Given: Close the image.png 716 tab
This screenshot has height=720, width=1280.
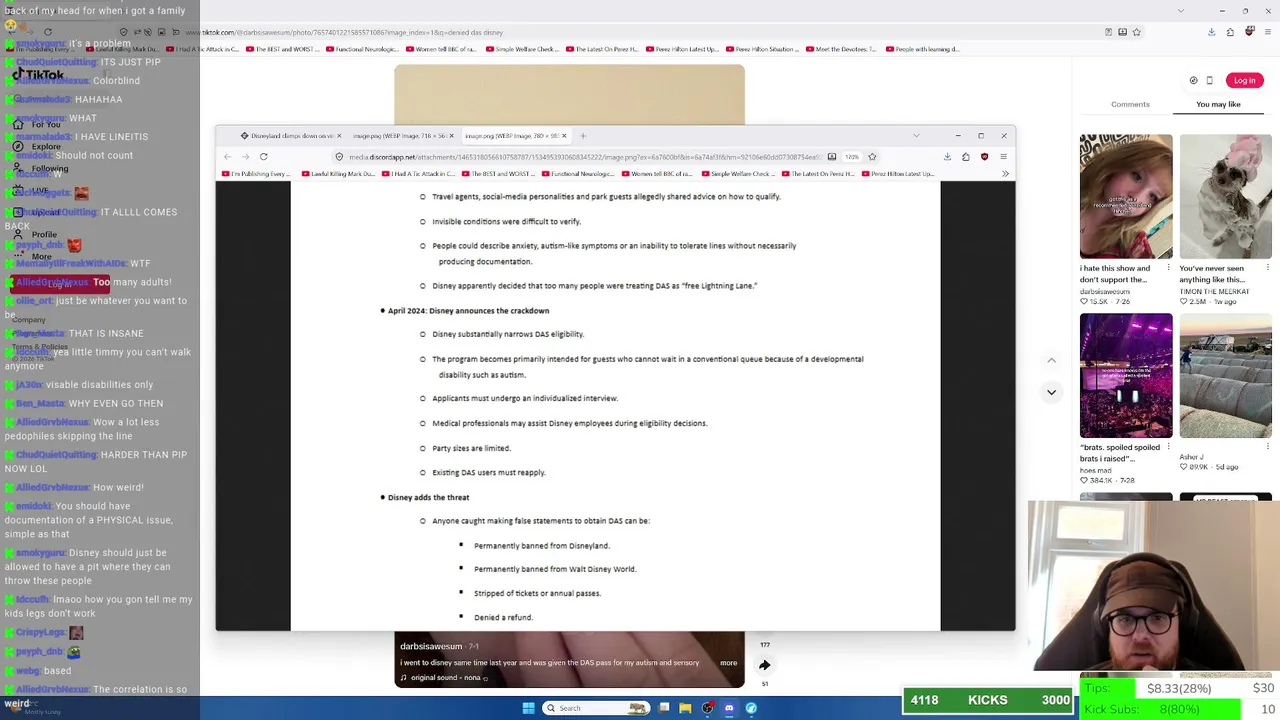Looking at the screenshot, I should click(451, 136).
